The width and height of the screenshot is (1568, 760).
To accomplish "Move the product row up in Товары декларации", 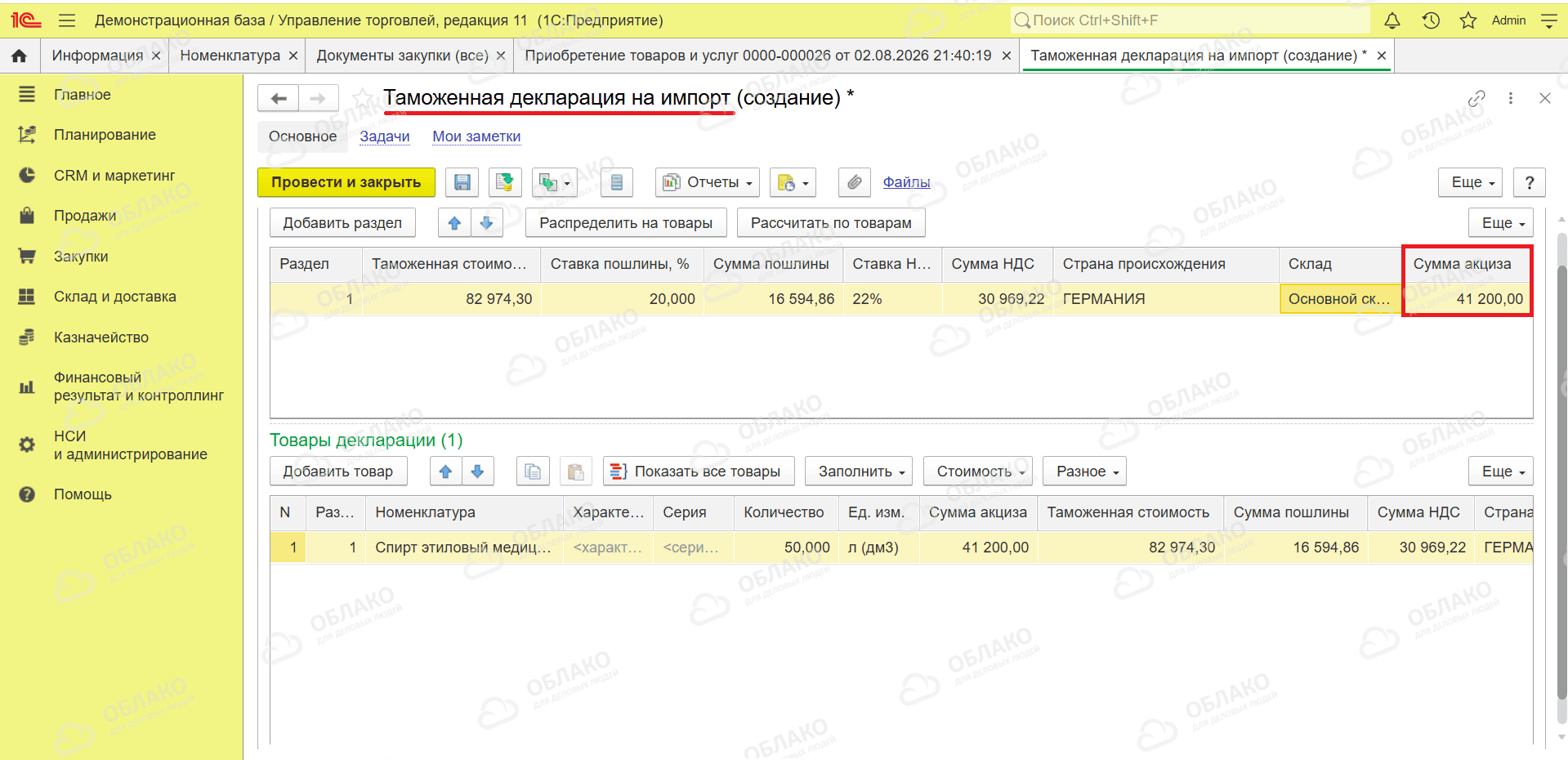I will point(446,472).
